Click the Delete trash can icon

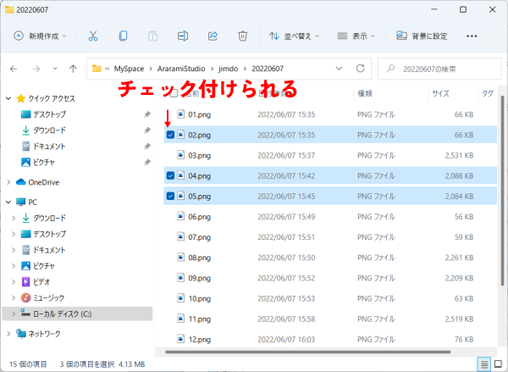pos(243,36)
